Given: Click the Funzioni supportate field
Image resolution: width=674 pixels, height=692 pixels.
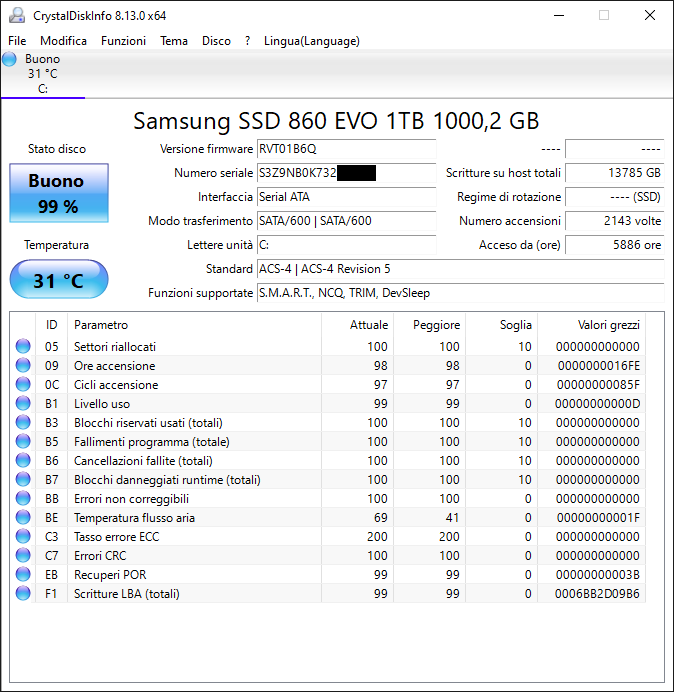Looking at the screenshot, I should click(460, 293).
